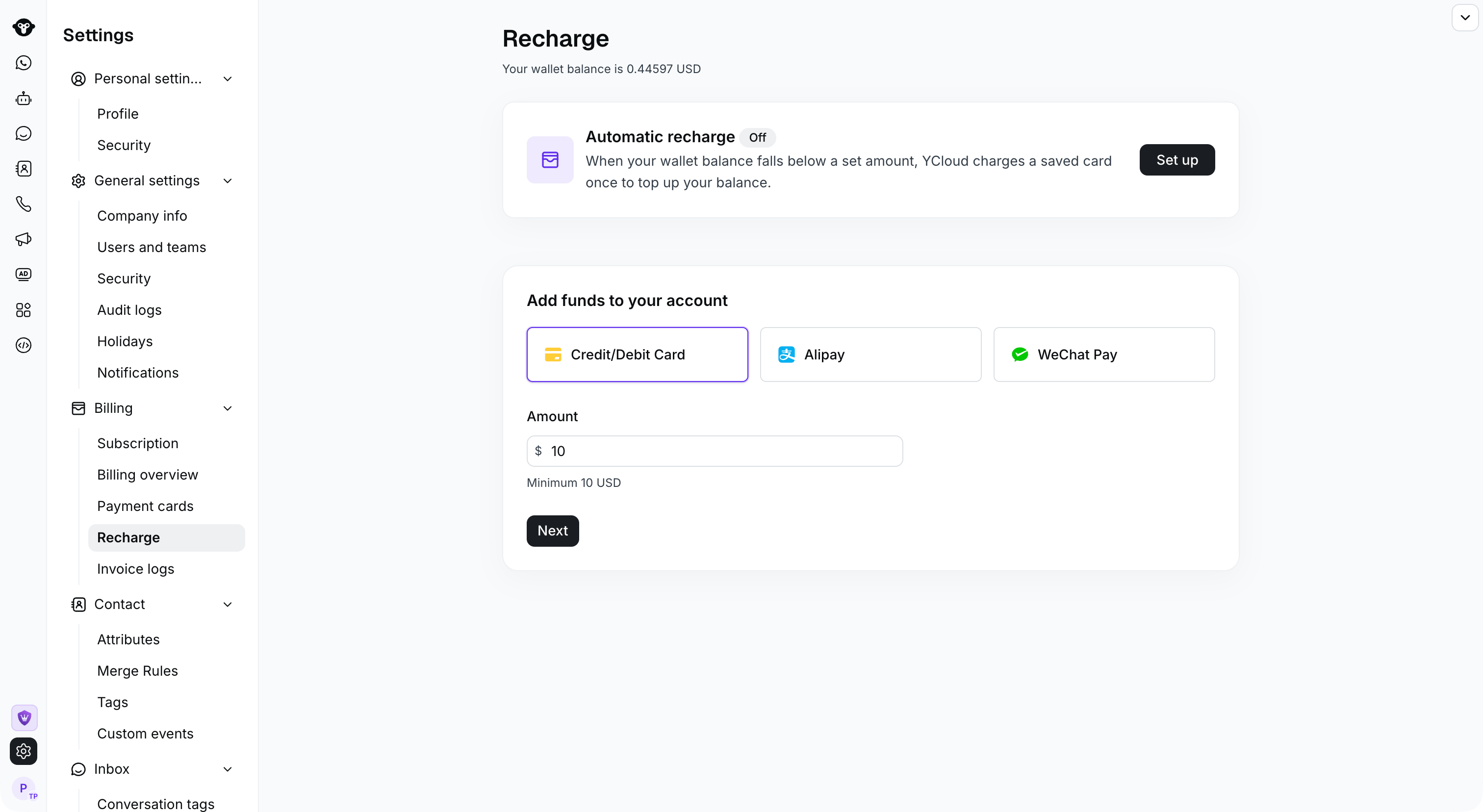Open the user avatar P icon

click(x=24, y=788)
